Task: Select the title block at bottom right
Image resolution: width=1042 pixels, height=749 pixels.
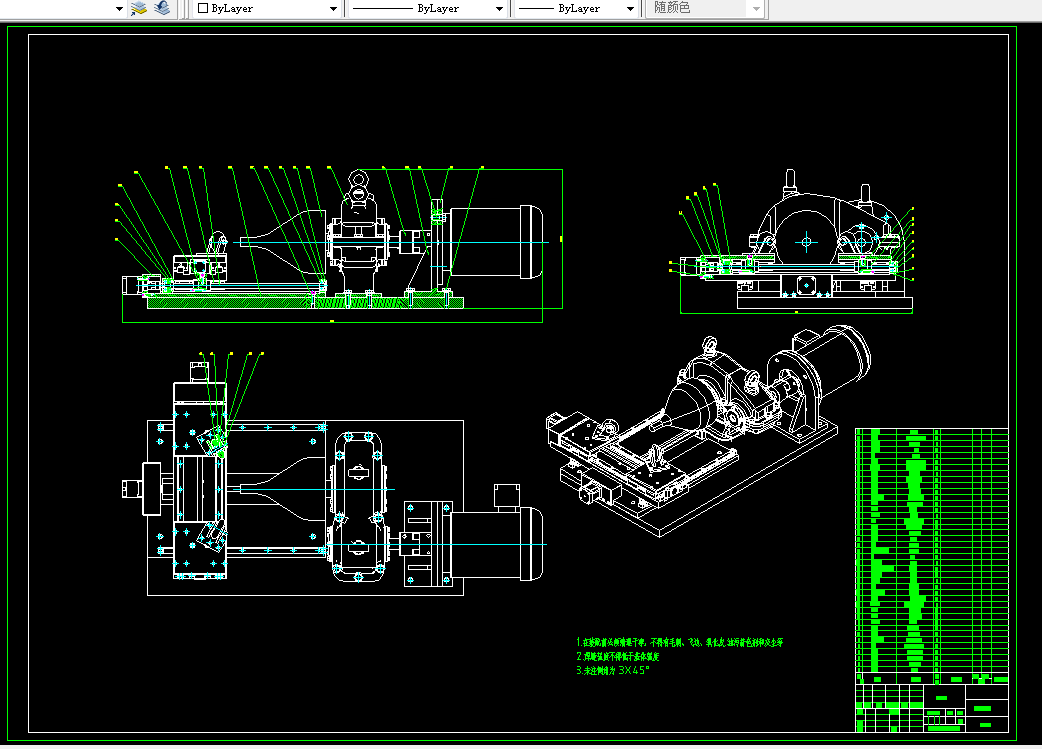Action: tap(931, 707)
